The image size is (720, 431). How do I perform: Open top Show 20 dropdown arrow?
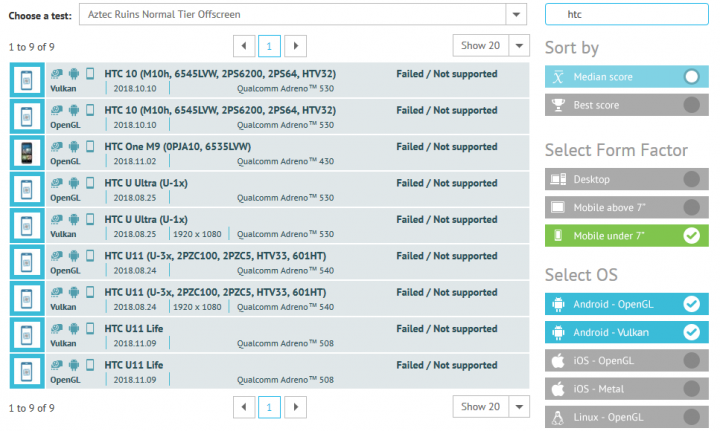point(519,46)
